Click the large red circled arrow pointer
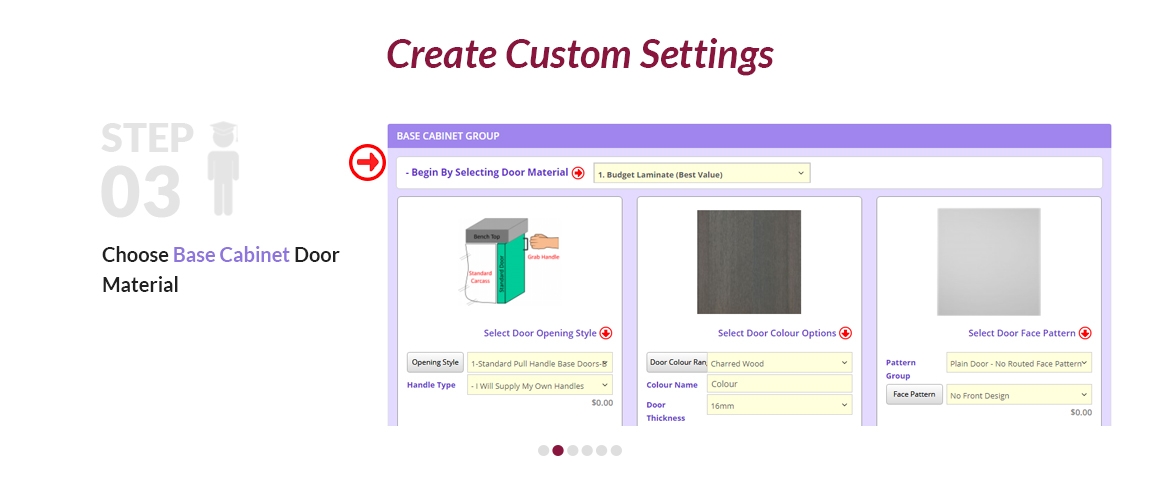 (x=367, y=162)
